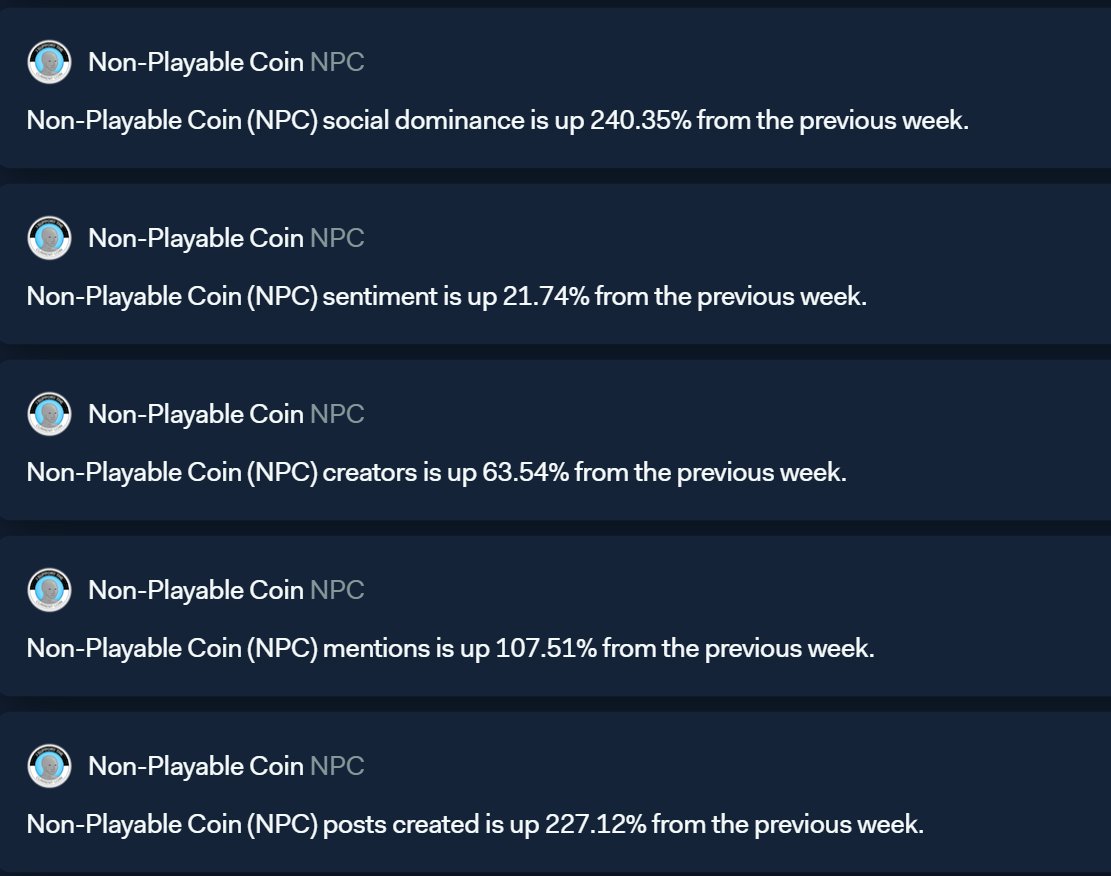Open the social dominance up 240.35% message
This screenshot has width=1111, height=876.
(x=497, y=121)
